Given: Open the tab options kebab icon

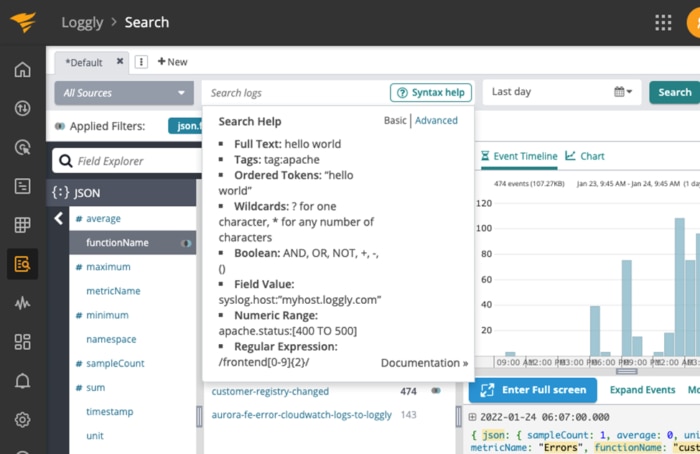Looking at the screenshot, I should pos(141,62).
